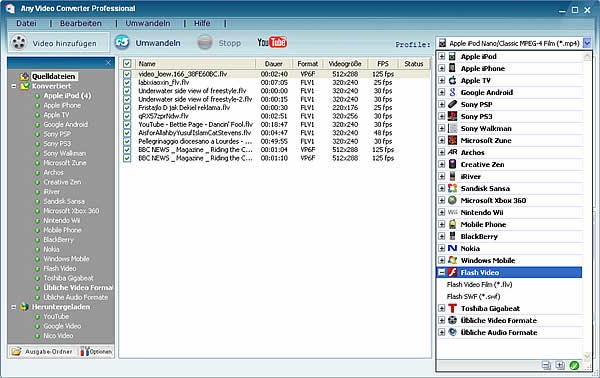Viewport: 600px width, 378px height.
Task: Select Quelldateien in the left tree
Action: point(53,76)
